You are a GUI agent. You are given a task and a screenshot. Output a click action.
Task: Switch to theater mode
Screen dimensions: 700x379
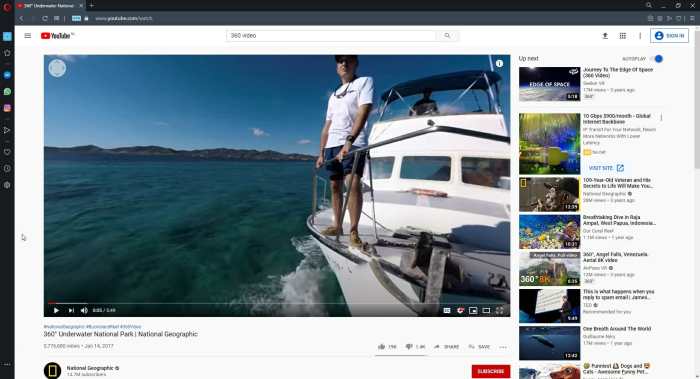click(x=486, y=310)
